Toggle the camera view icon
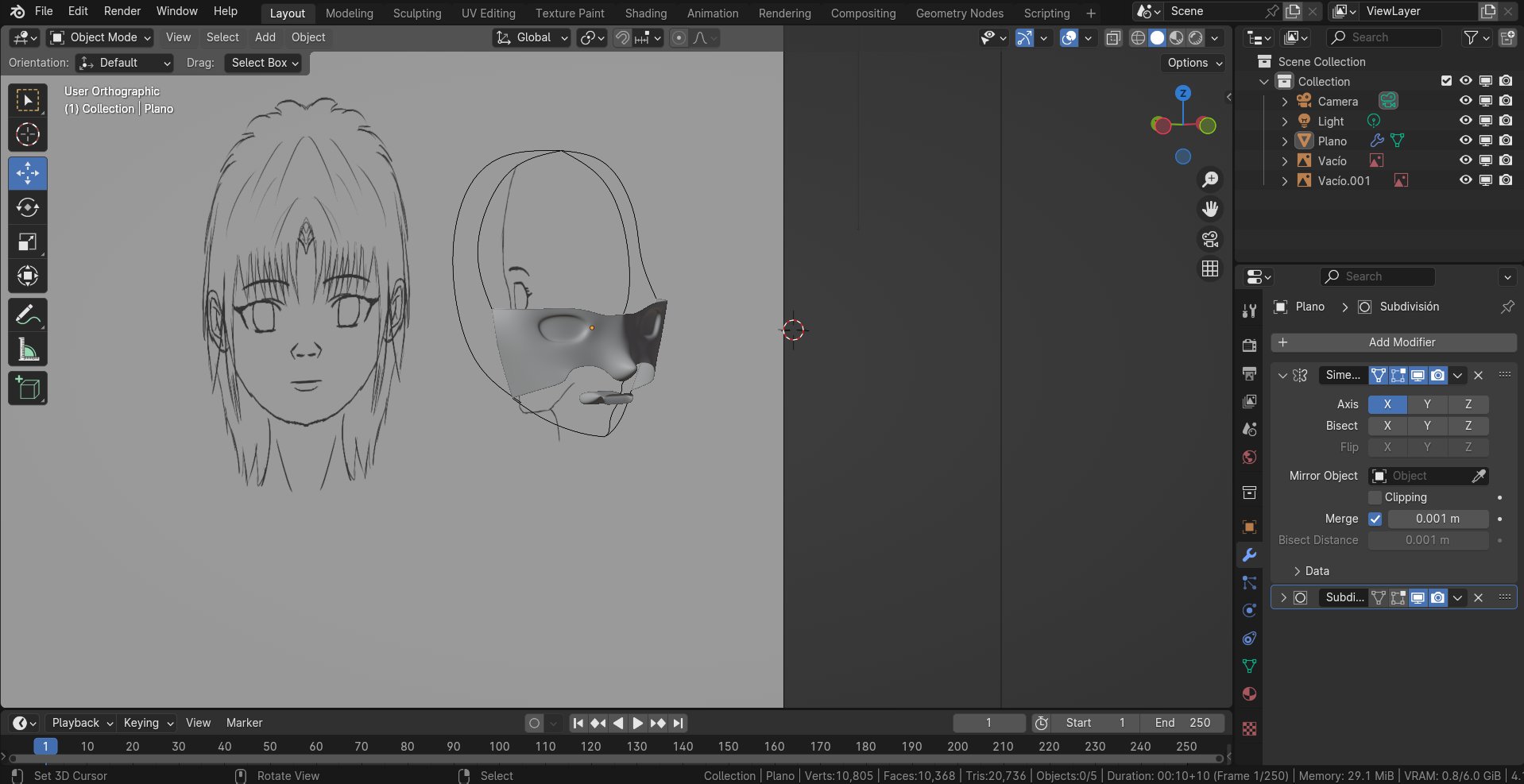The height and width of the screenshot is (784, 1524). [x=1210, y=239]
